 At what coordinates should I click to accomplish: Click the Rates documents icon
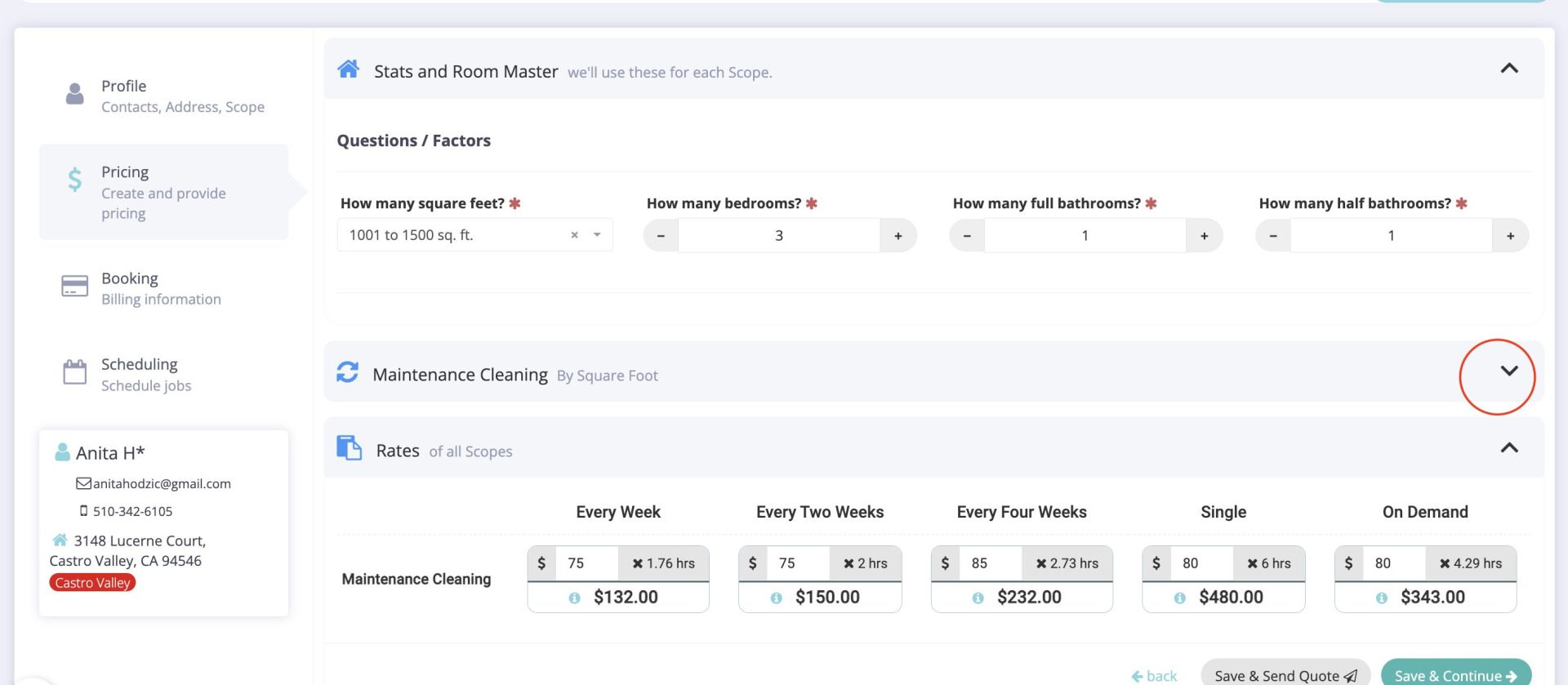[349, 447]
